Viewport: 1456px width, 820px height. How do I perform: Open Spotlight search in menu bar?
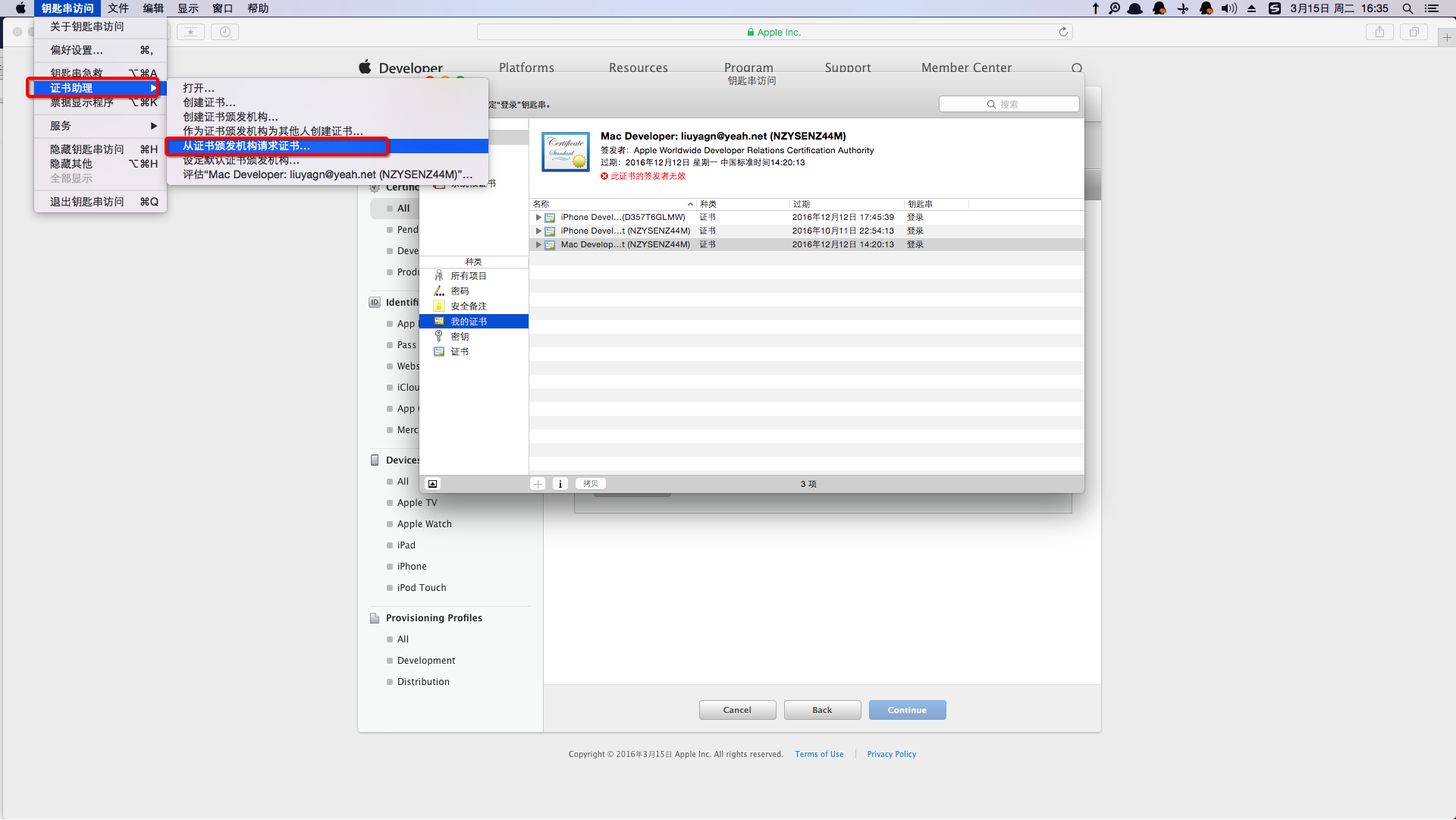click(x=1407, y=8)
